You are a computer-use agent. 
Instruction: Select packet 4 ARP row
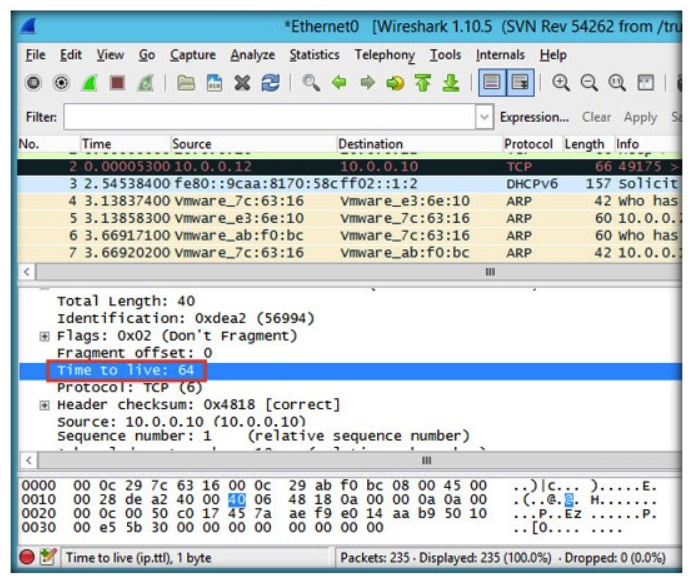350,201
